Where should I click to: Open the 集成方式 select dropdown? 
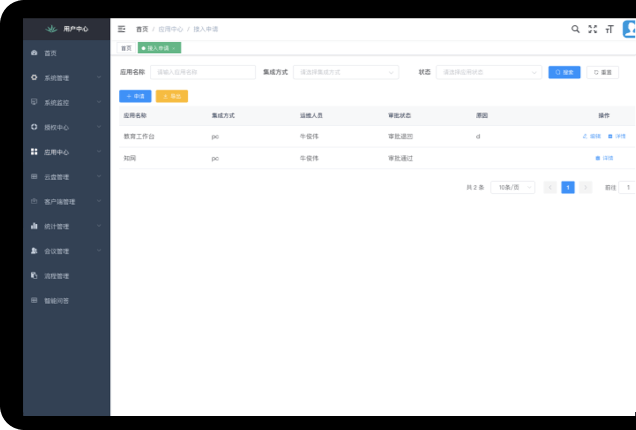[346, 72]
